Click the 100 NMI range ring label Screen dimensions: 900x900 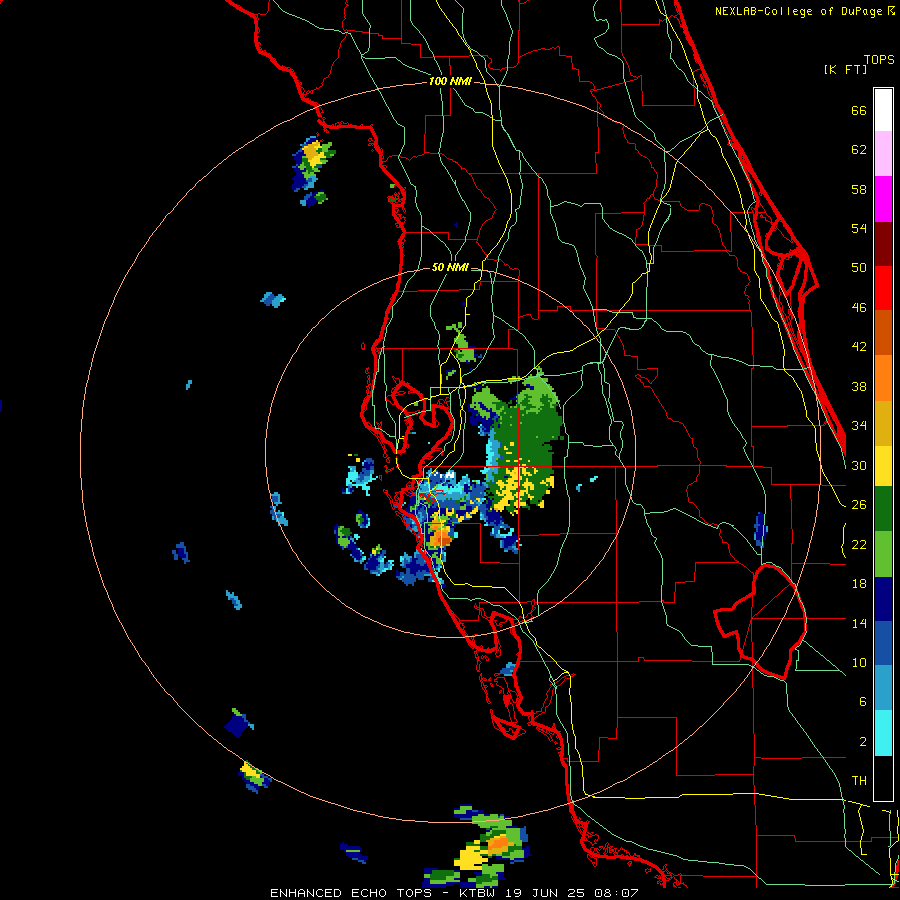tap(450, 82)
